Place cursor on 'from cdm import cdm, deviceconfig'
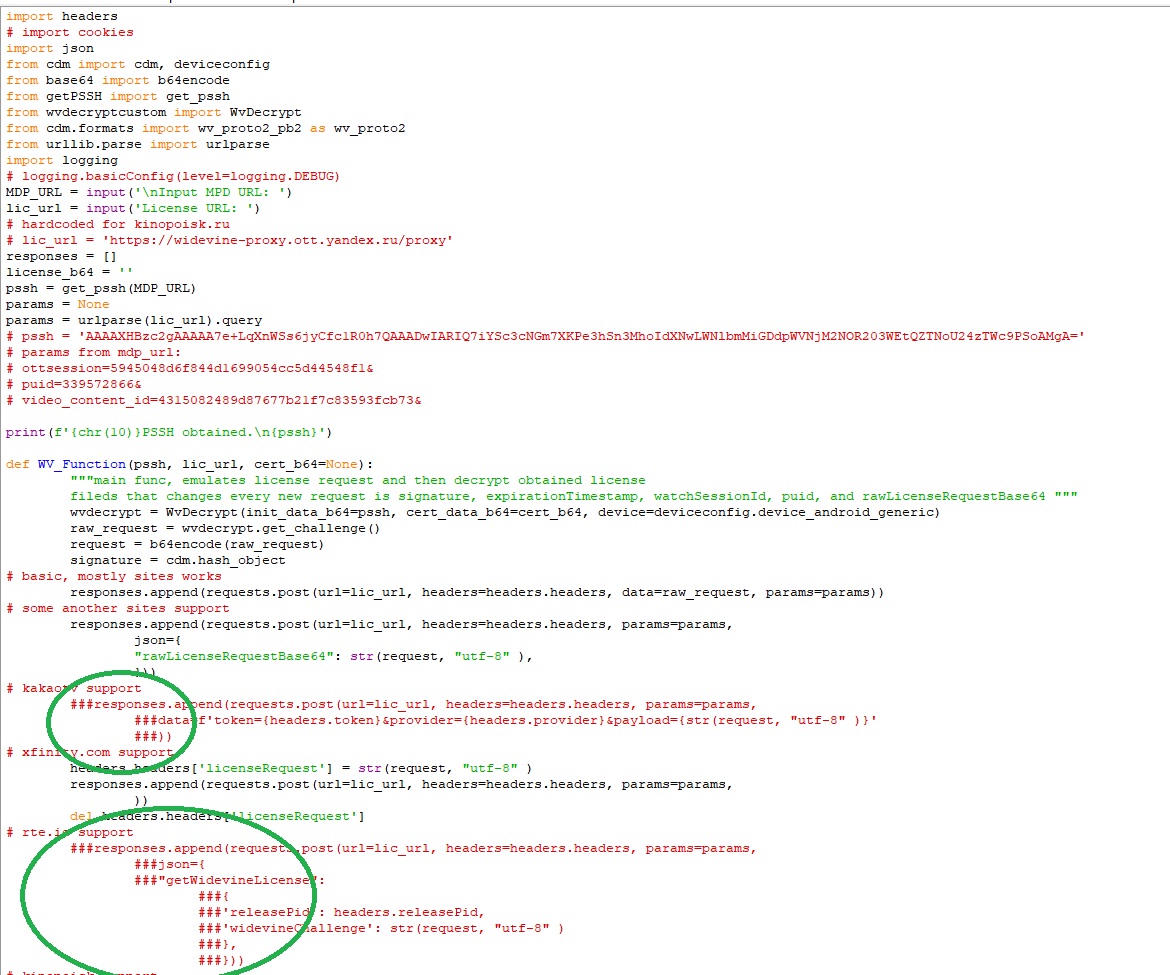This screenshot has height=975, width=1170. (x=138, y=65)
